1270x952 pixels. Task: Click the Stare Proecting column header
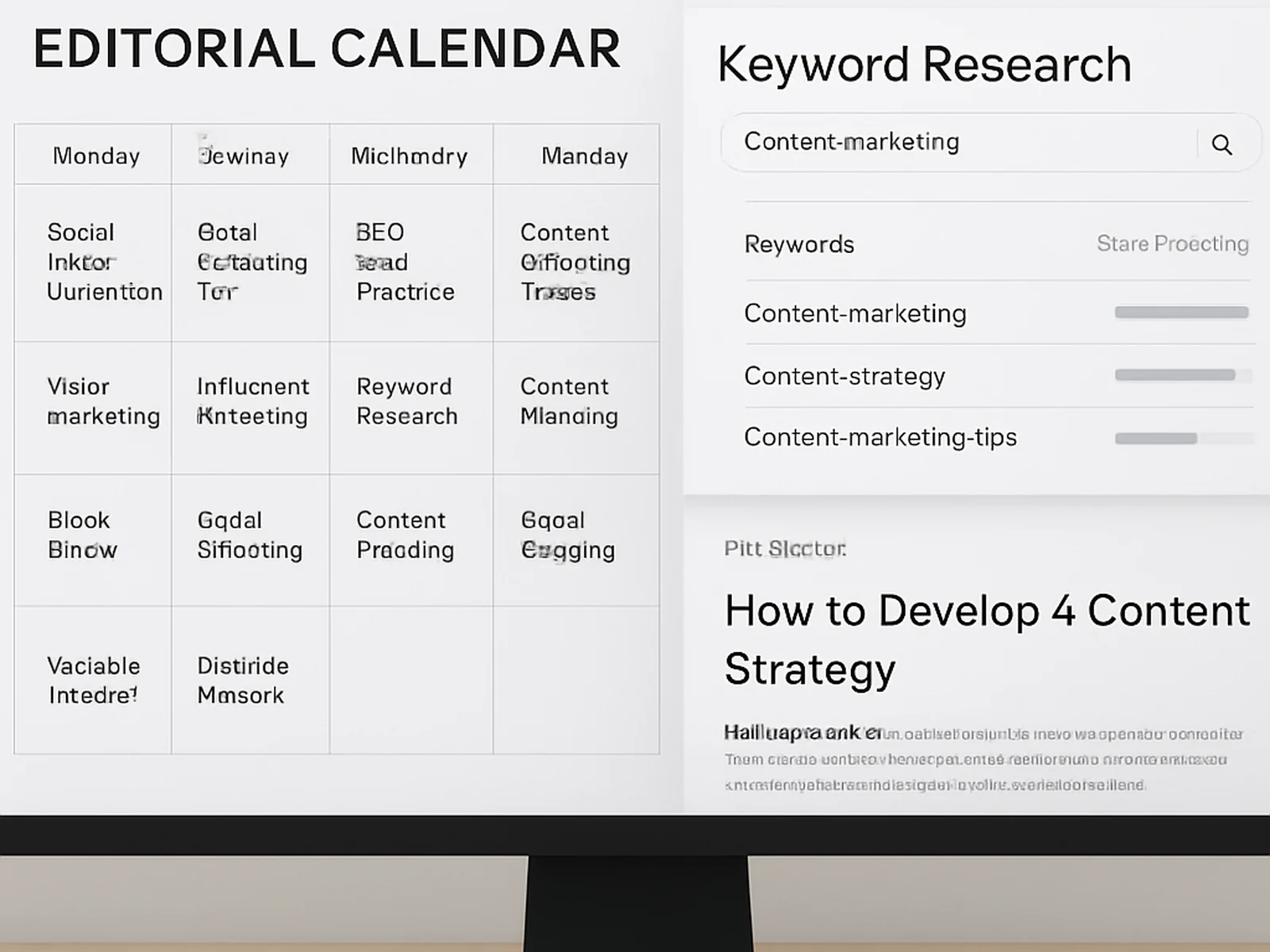click(1172, 244)
